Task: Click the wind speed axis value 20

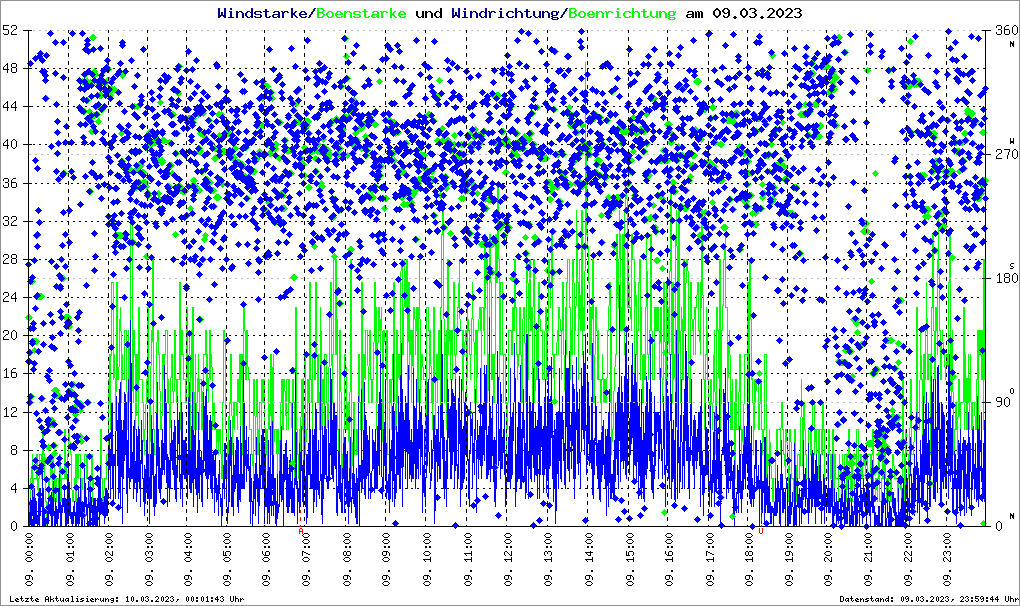Action: coord(10,336)
